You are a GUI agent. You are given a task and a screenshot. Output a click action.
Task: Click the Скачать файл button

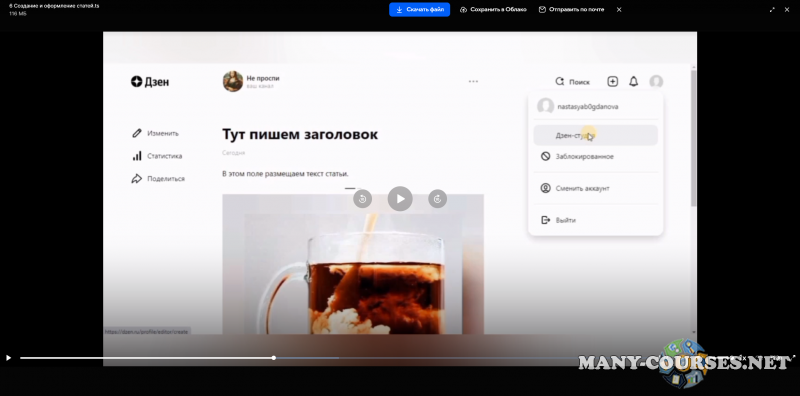[419, 9]
